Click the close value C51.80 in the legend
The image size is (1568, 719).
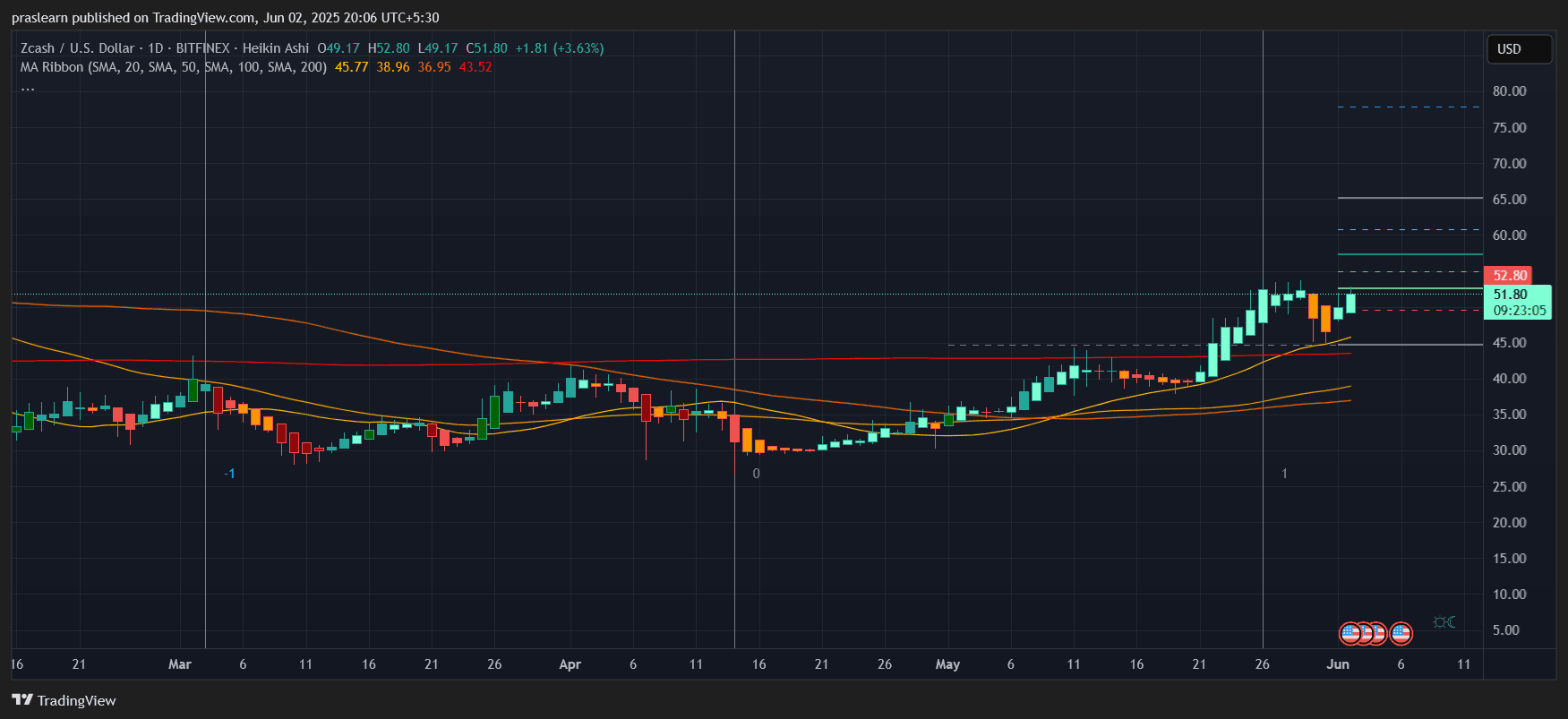[486, 48]
